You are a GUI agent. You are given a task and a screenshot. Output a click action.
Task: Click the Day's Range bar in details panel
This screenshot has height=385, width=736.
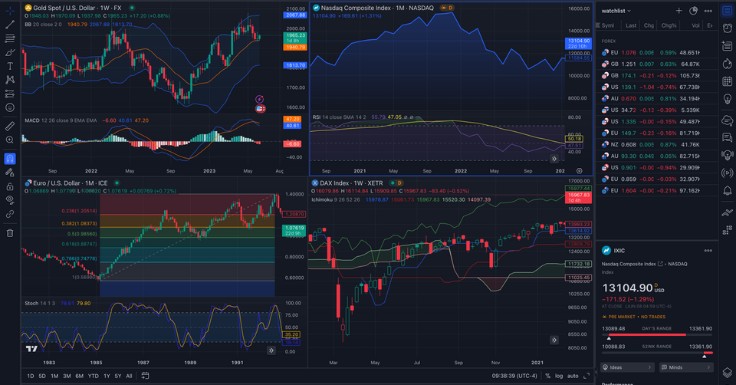click(657, 335)
